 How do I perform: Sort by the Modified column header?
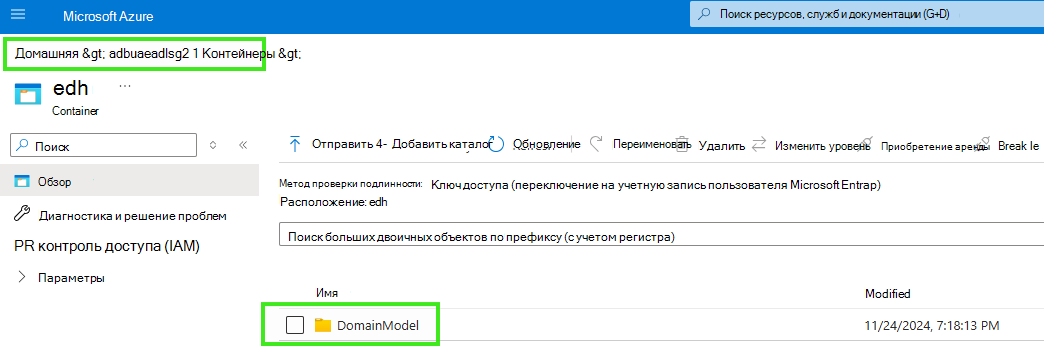coord(887,293)
